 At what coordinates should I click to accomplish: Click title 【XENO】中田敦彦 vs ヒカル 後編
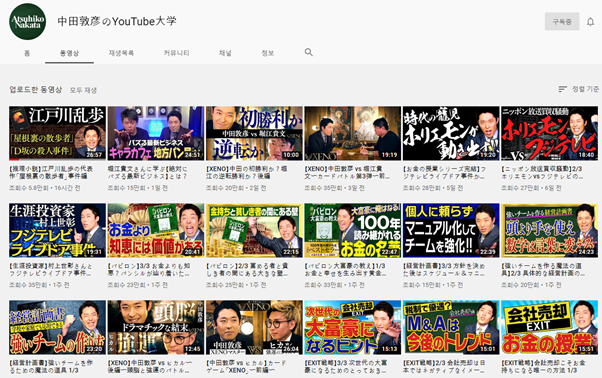point(150,366)
